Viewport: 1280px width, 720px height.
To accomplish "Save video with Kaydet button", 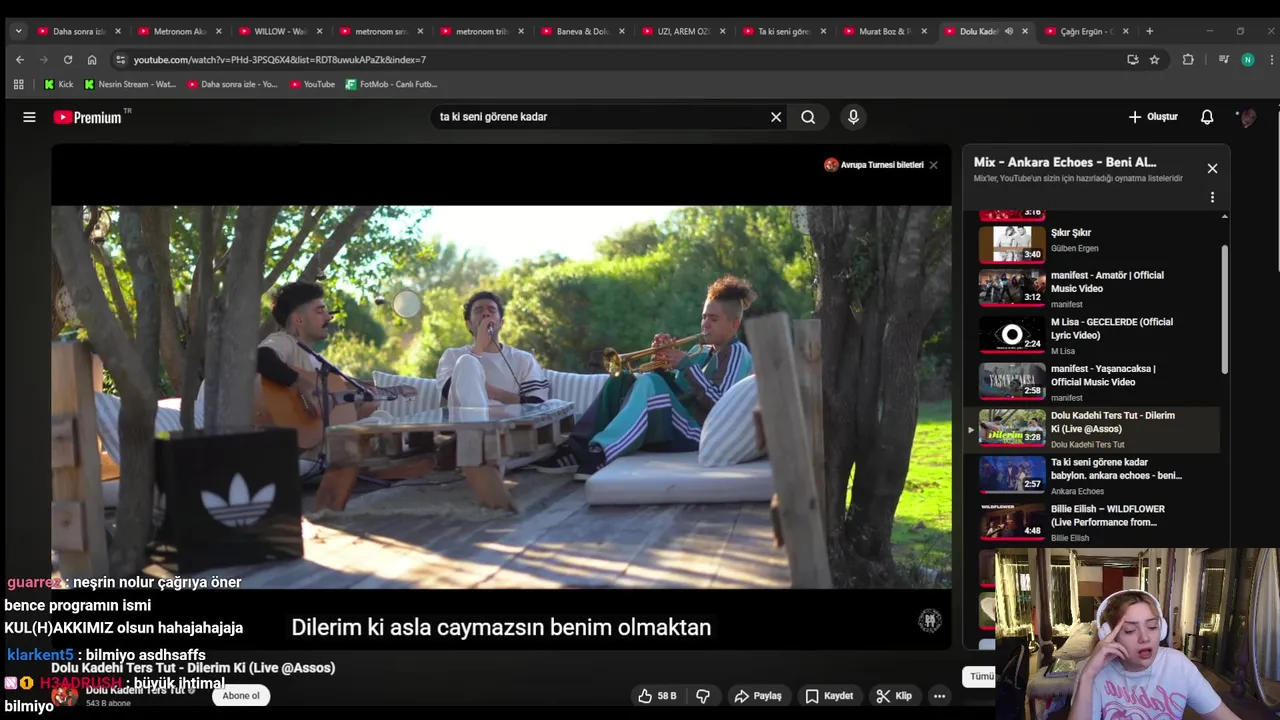I will pos(829,696).
